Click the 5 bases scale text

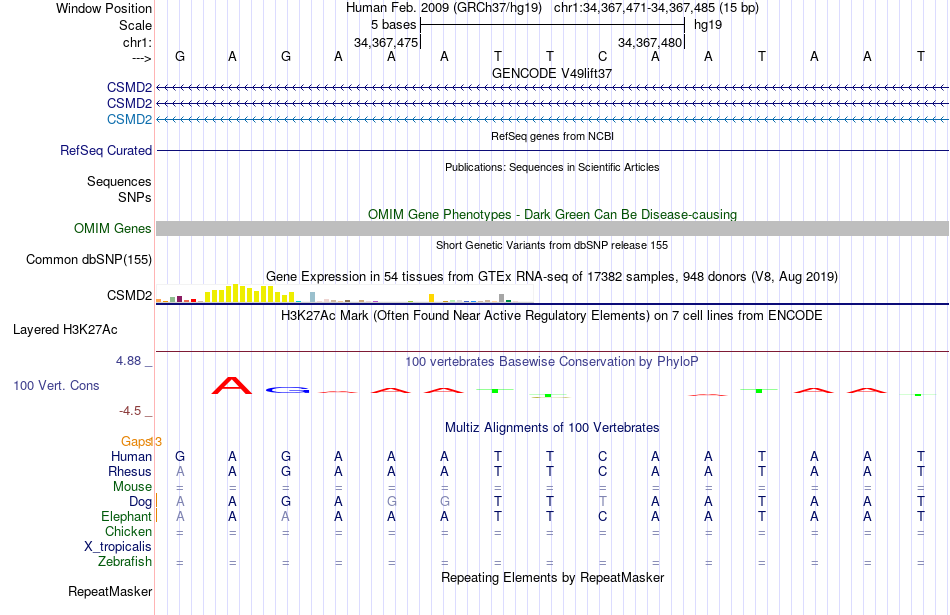pyautogui.click(x=394, y=25)
